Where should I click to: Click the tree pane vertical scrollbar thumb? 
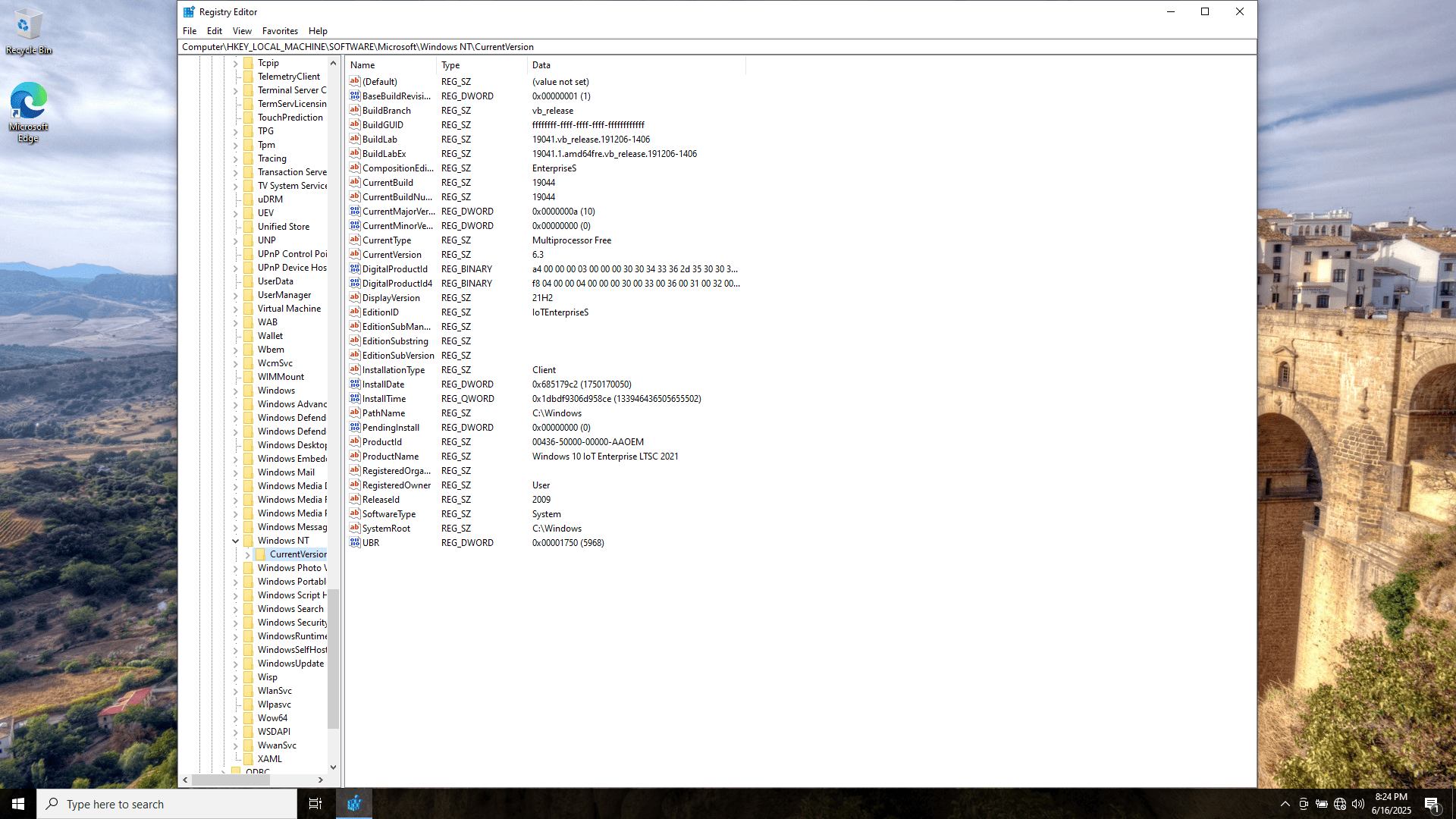click(333, 658)
